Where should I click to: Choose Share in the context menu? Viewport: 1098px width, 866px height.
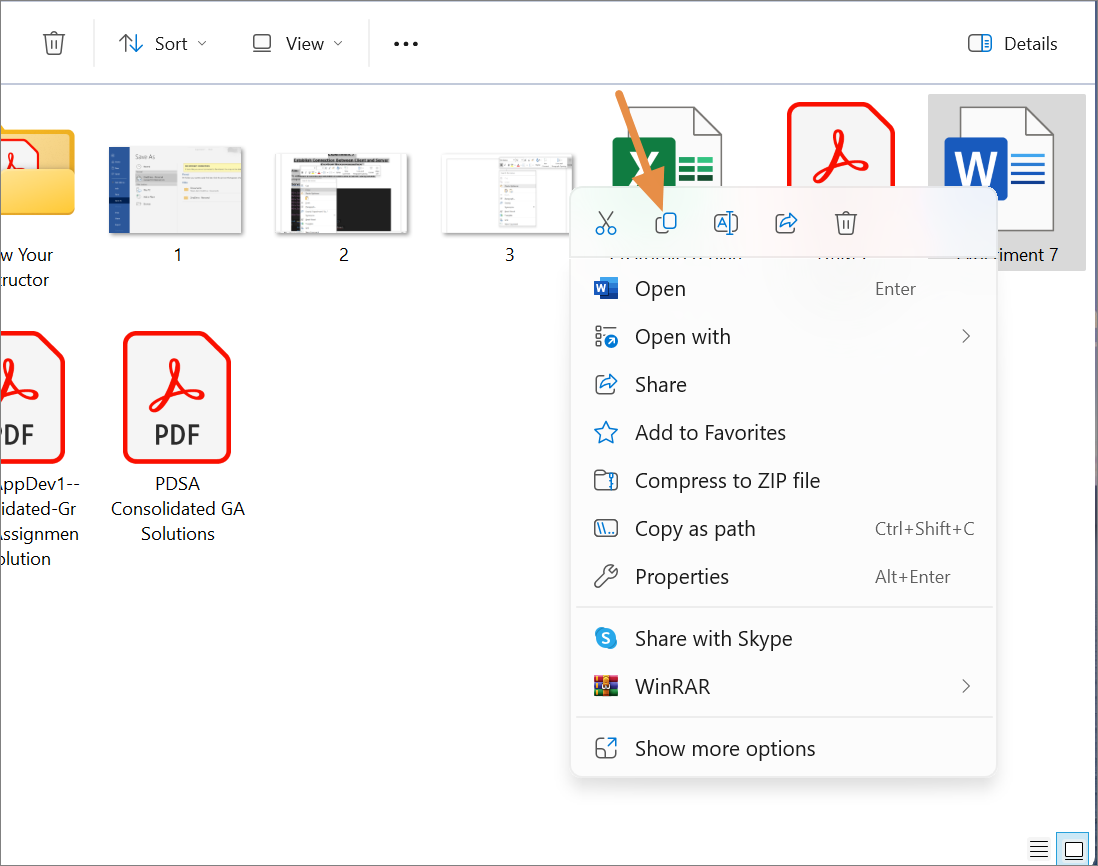(x=783, y=384)
